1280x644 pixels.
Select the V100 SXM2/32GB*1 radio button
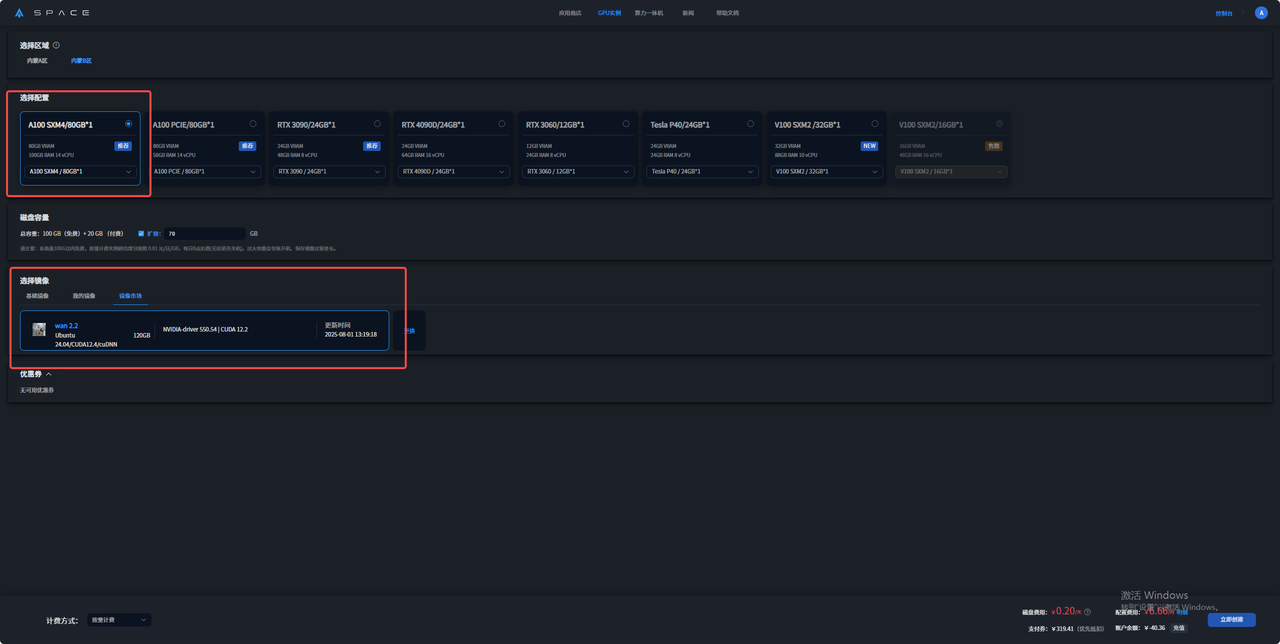tap(875, 124)
